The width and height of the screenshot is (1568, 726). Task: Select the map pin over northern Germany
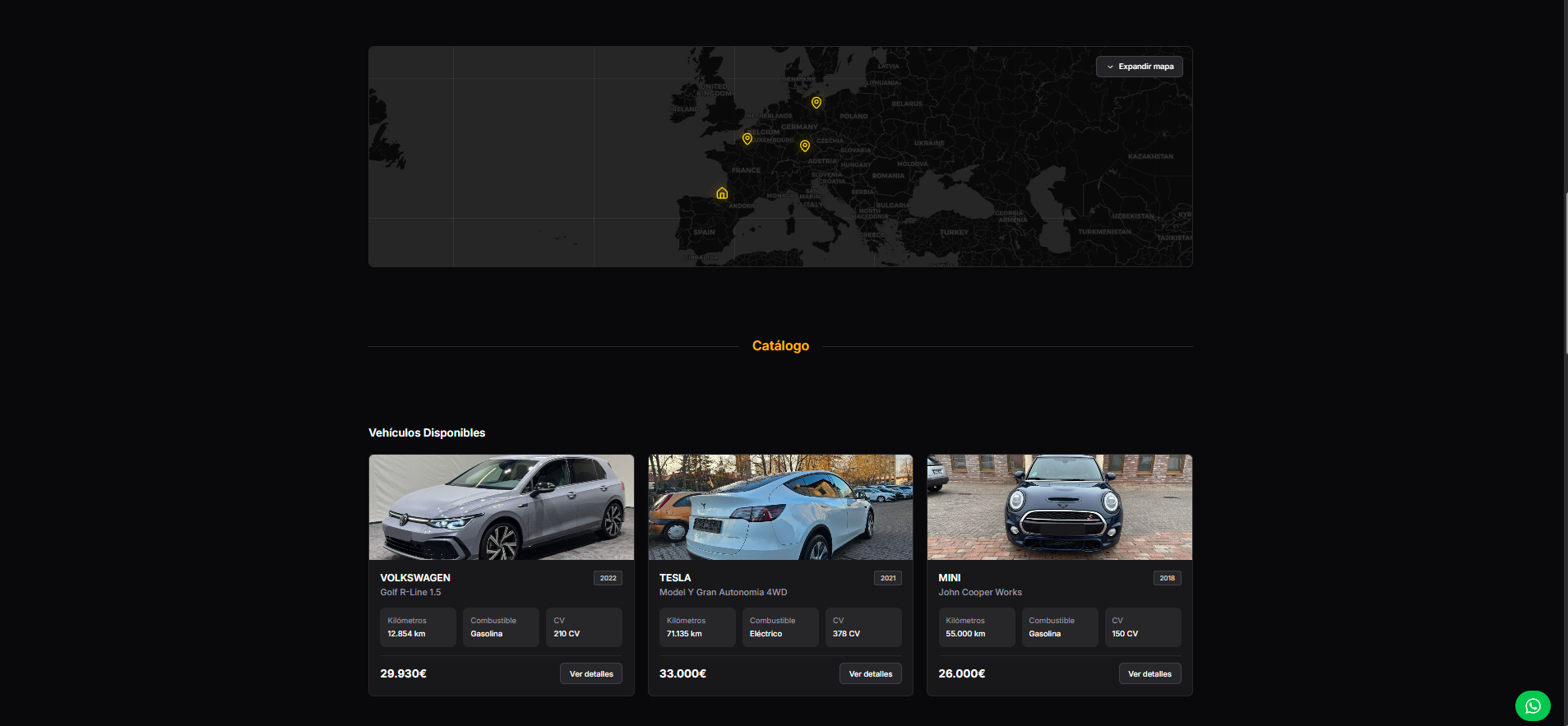coord(816,103)
